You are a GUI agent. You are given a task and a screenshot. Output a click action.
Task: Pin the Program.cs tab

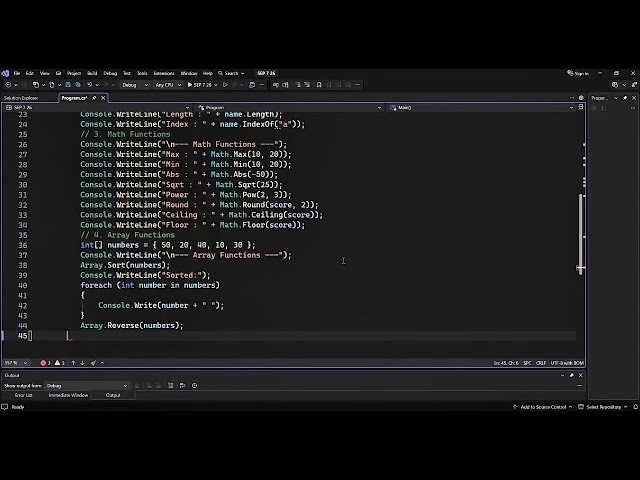coord(94,98)
